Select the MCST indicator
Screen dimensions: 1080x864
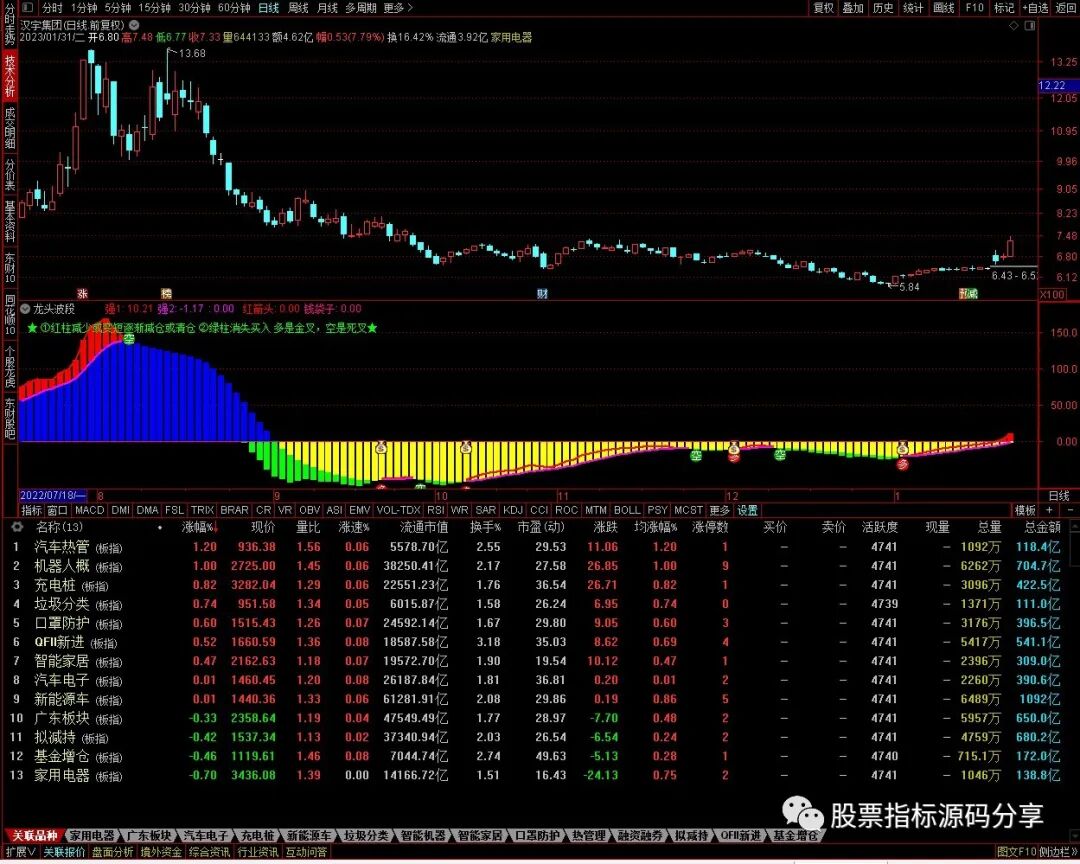688,511
